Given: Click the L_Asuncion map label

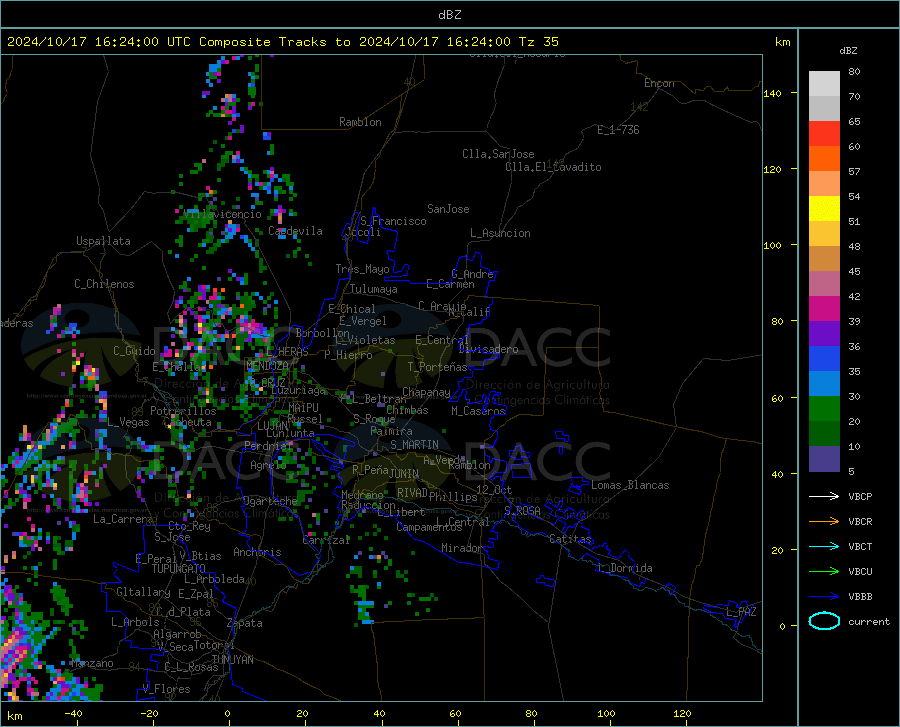Looking at the screenshot, I should 500,233.
